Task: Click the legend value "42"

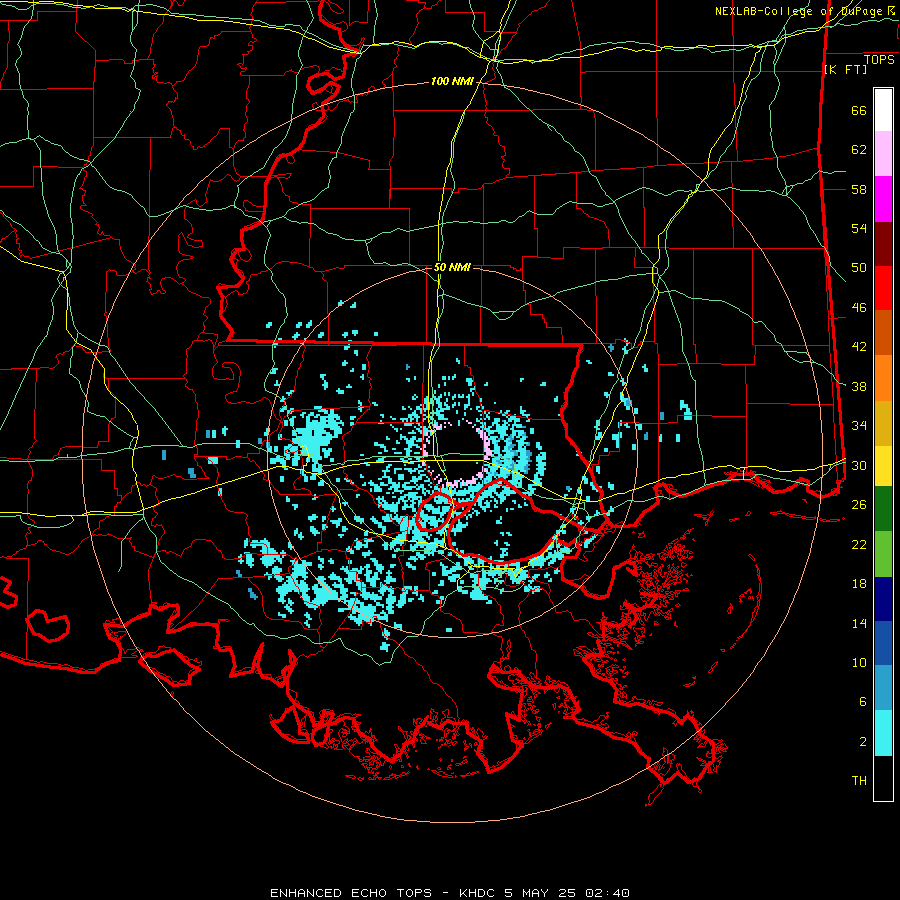Action: (859, 346)
